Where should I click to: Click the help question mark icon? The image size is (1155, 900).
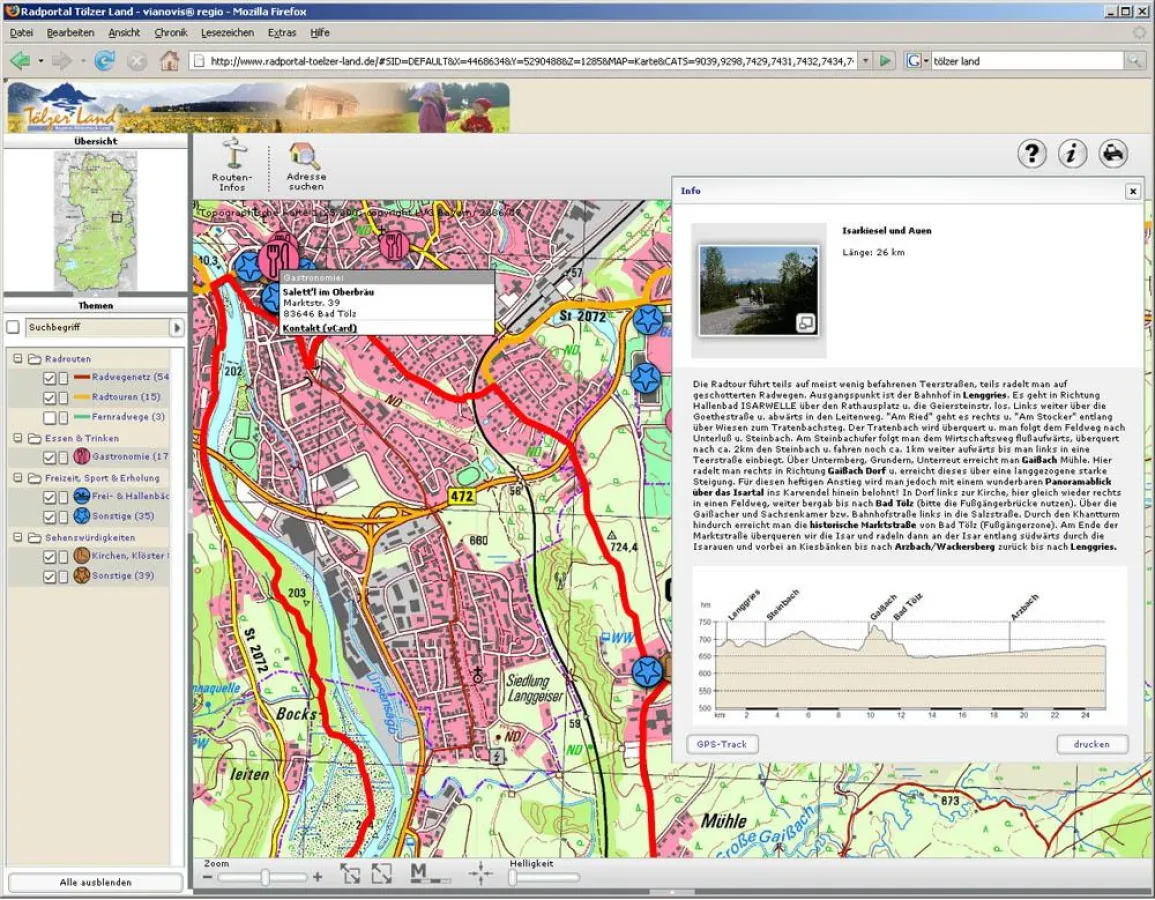(1031, 153)
